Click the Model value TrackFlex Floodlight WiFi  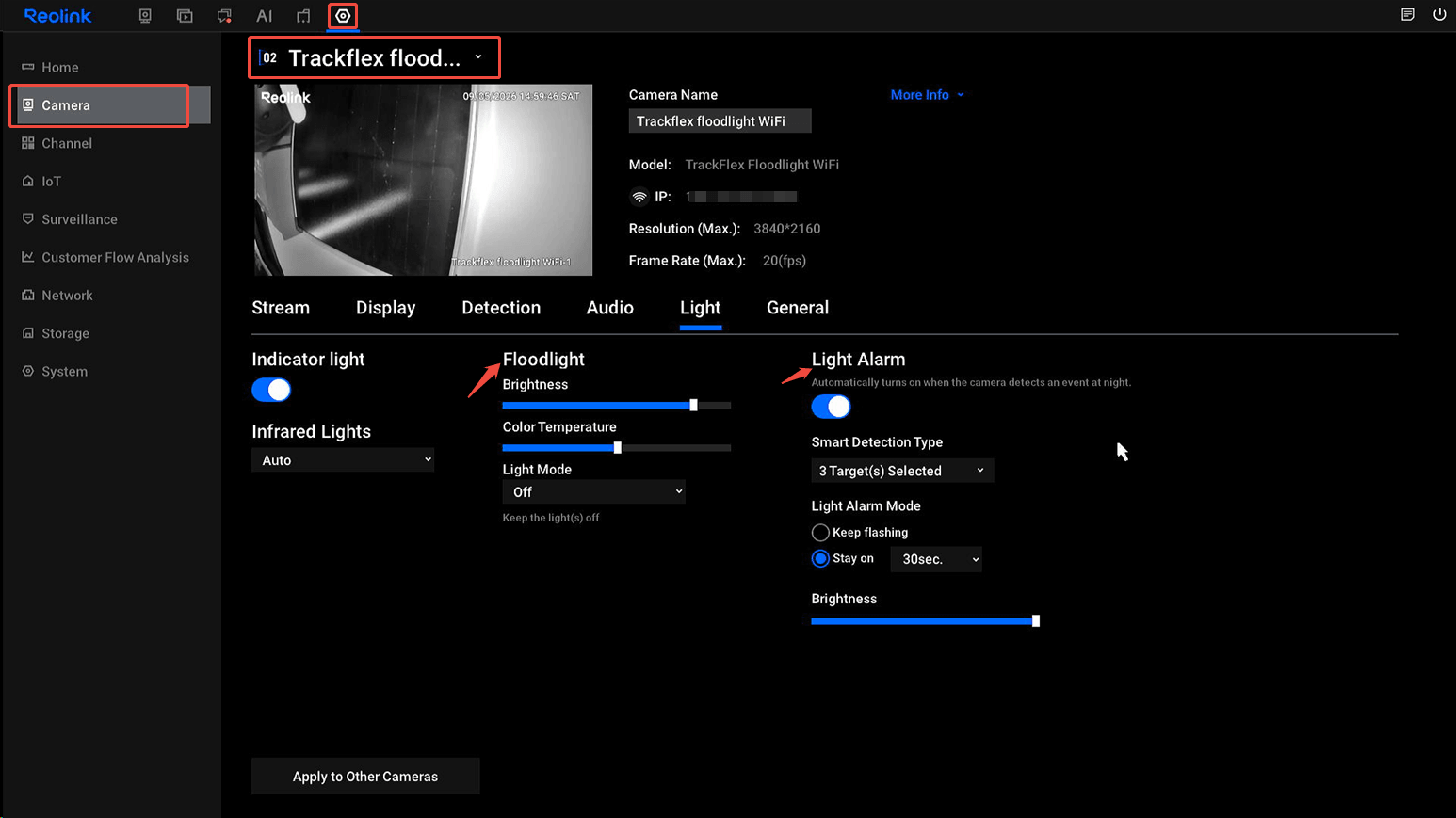pos(762,165)
